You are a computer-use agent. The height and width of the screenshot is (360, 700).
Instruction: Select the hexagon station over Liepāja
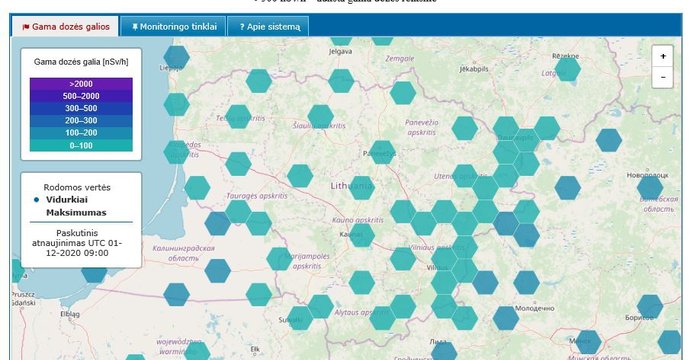(x=176, y=57)
